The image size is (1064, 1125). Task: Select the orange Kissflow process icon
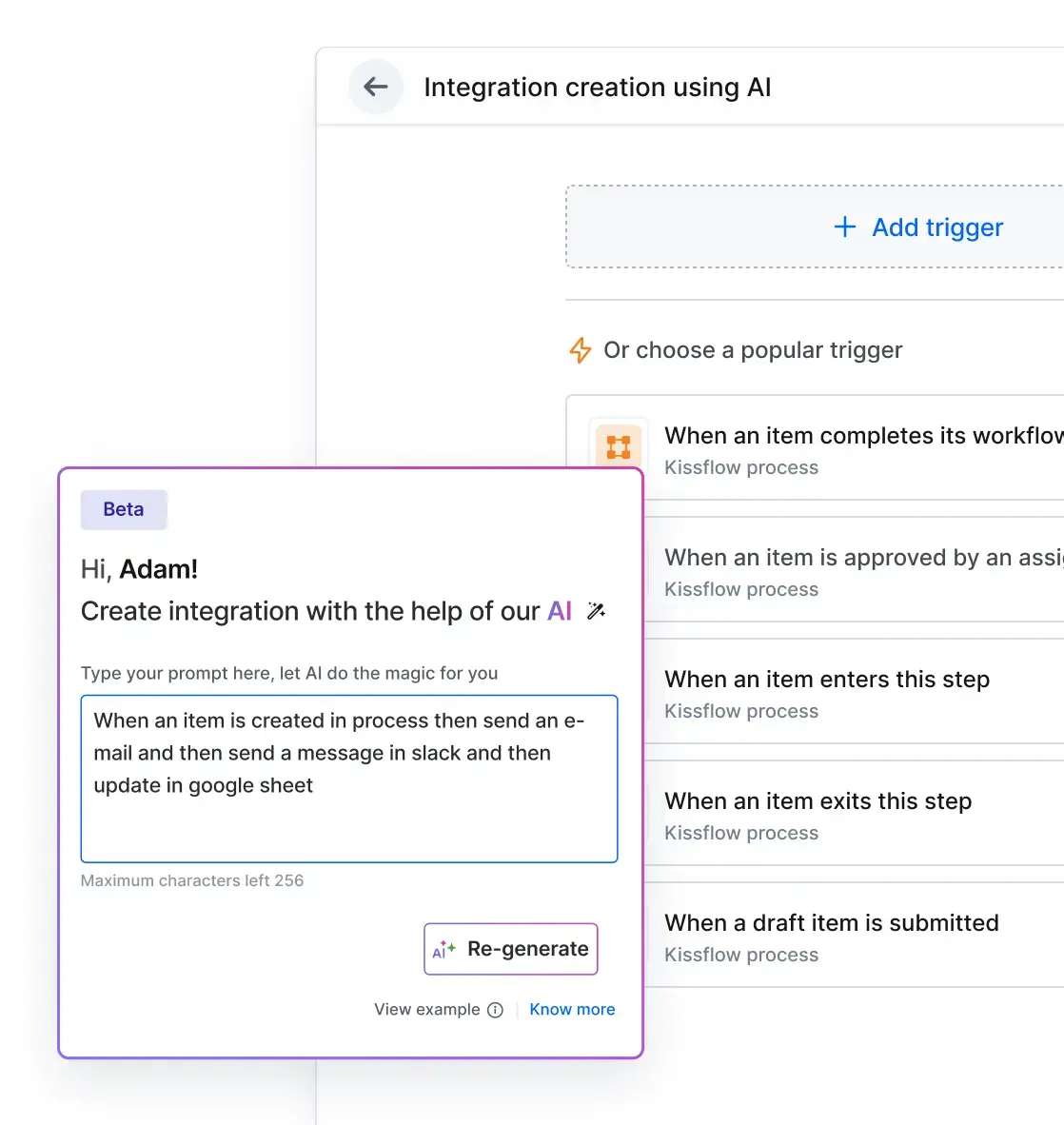[x=619, y=447]
